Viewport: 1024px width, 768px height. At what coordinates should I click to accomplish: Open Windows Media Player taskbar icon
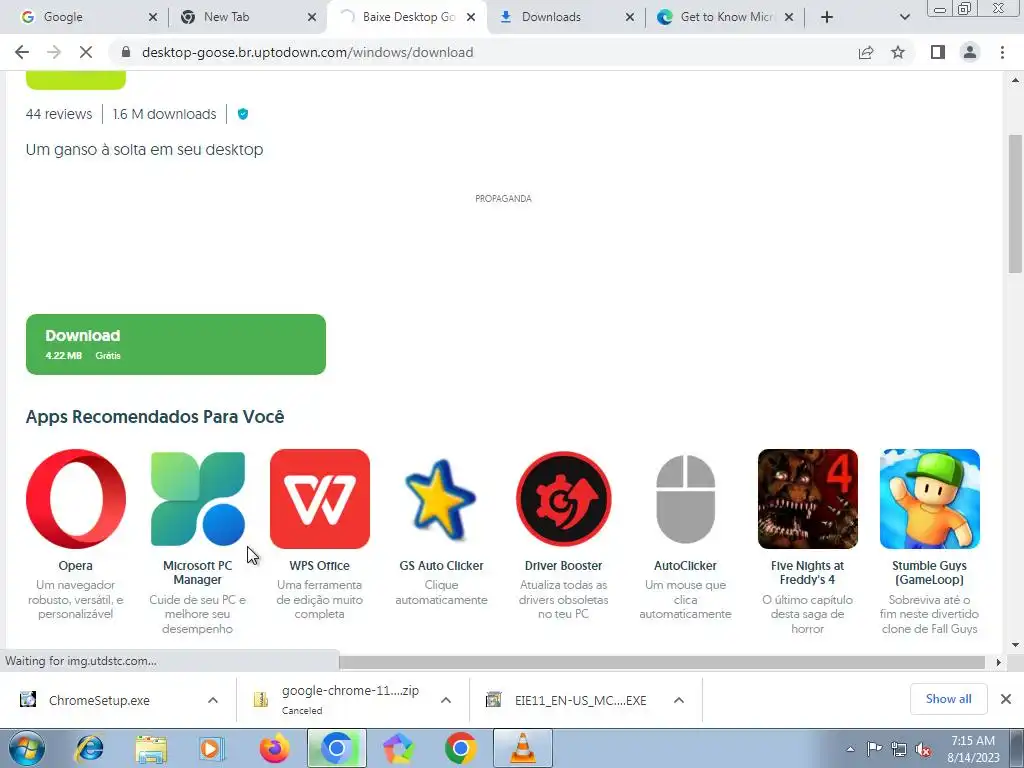pyautogui.click(x=212, y=748)
